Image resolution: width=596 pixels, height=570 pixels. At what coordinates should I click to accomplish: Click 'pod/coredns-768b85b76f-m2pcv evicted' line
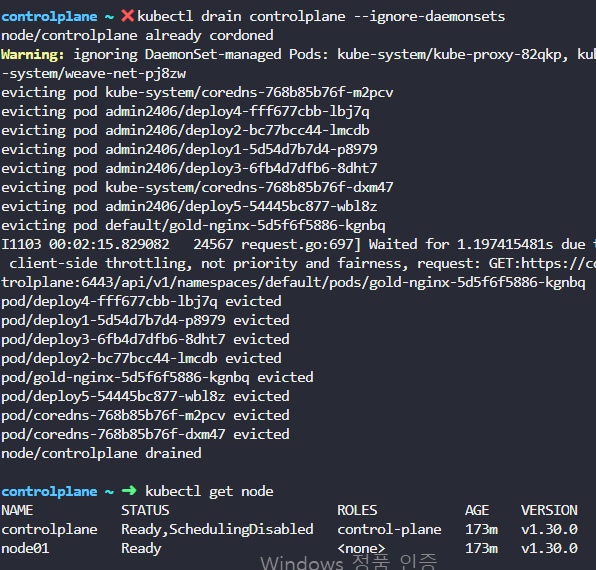[x=145, y=416]
